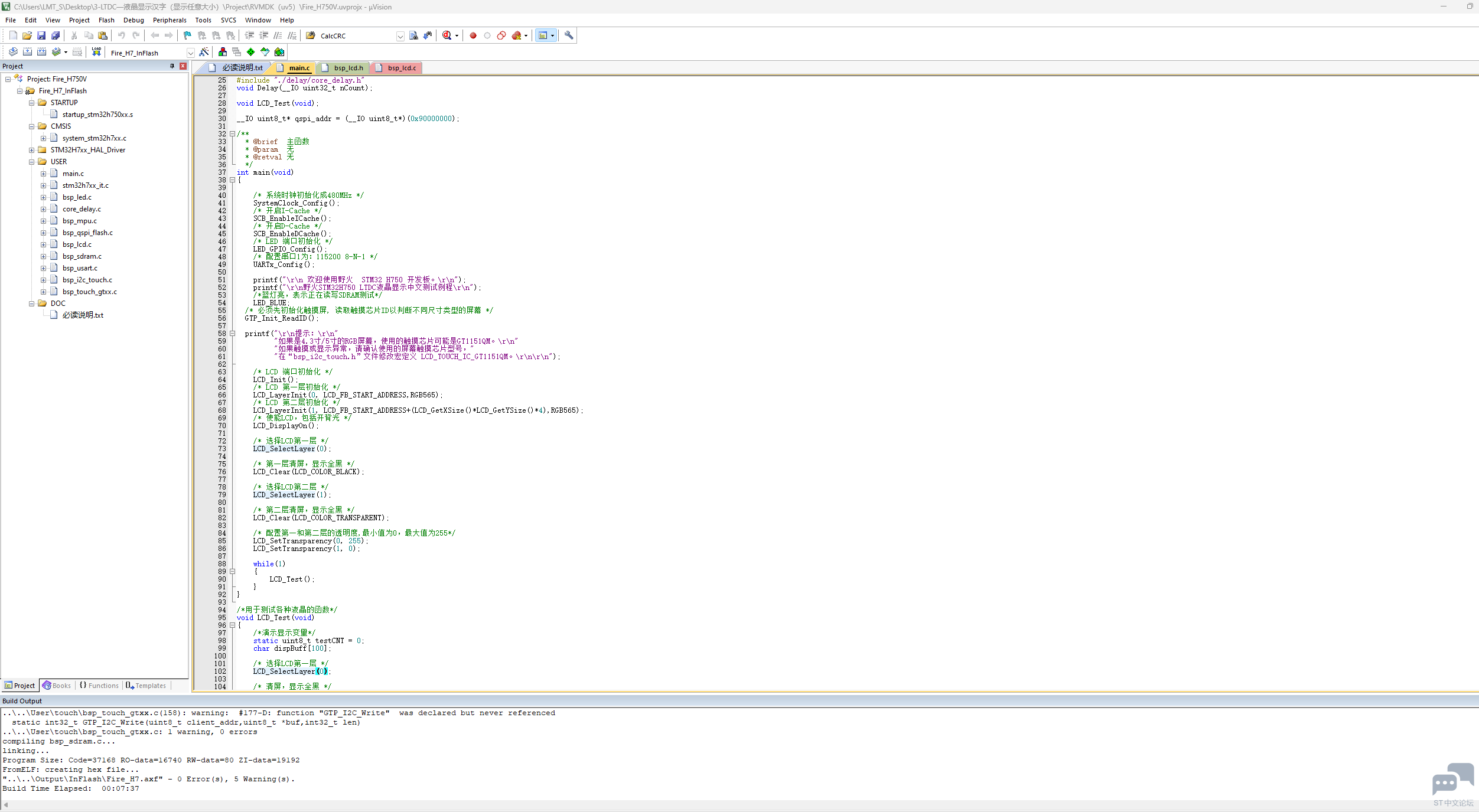Open the CalcCRC find combo dropdown
The image size is (1479, 812).
pos(400,36)
